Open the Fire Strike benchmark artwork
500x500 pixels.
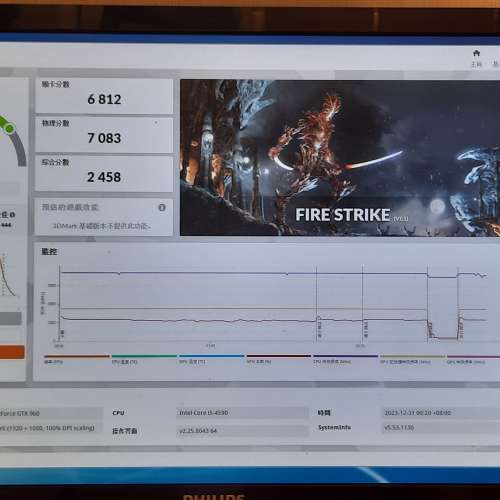pos(340,158)
